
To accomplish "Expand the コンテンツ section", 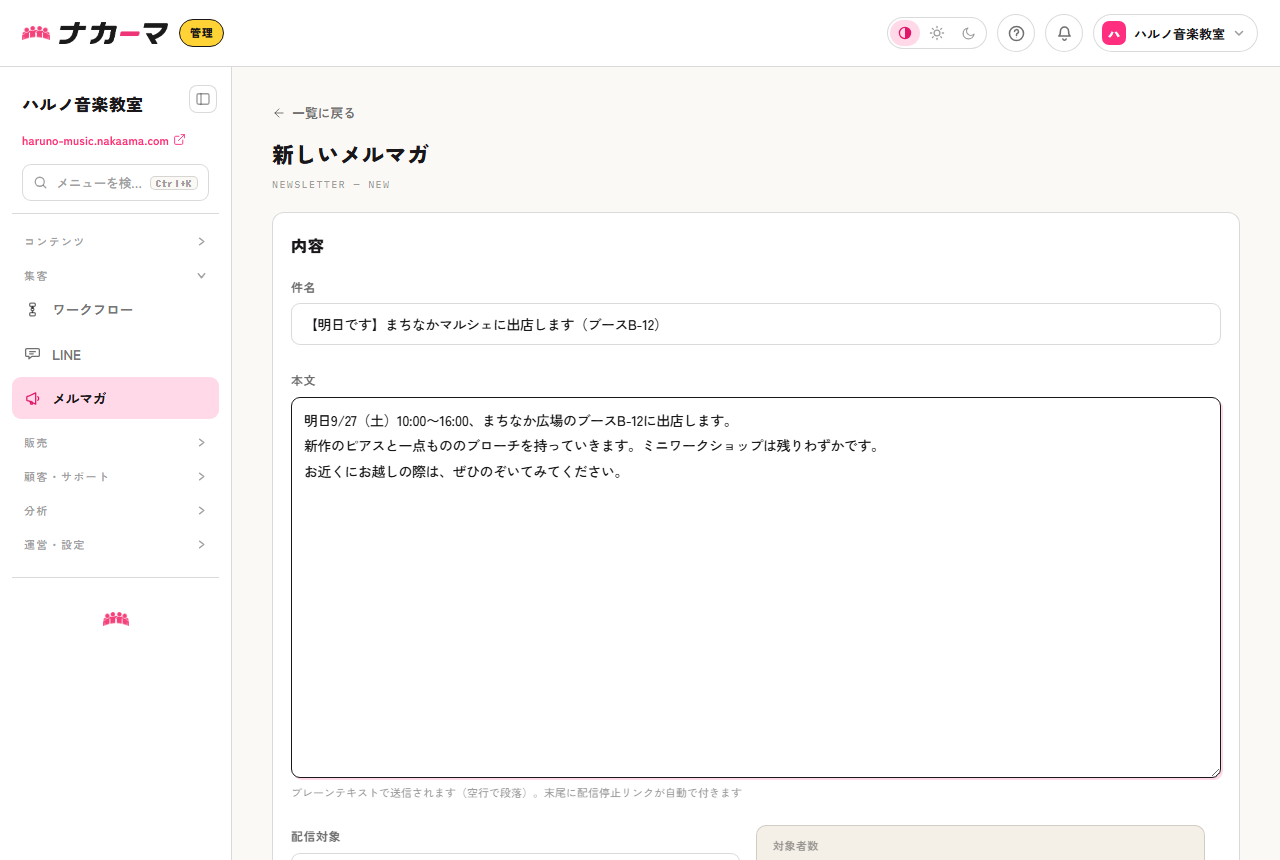I will 115,242.
